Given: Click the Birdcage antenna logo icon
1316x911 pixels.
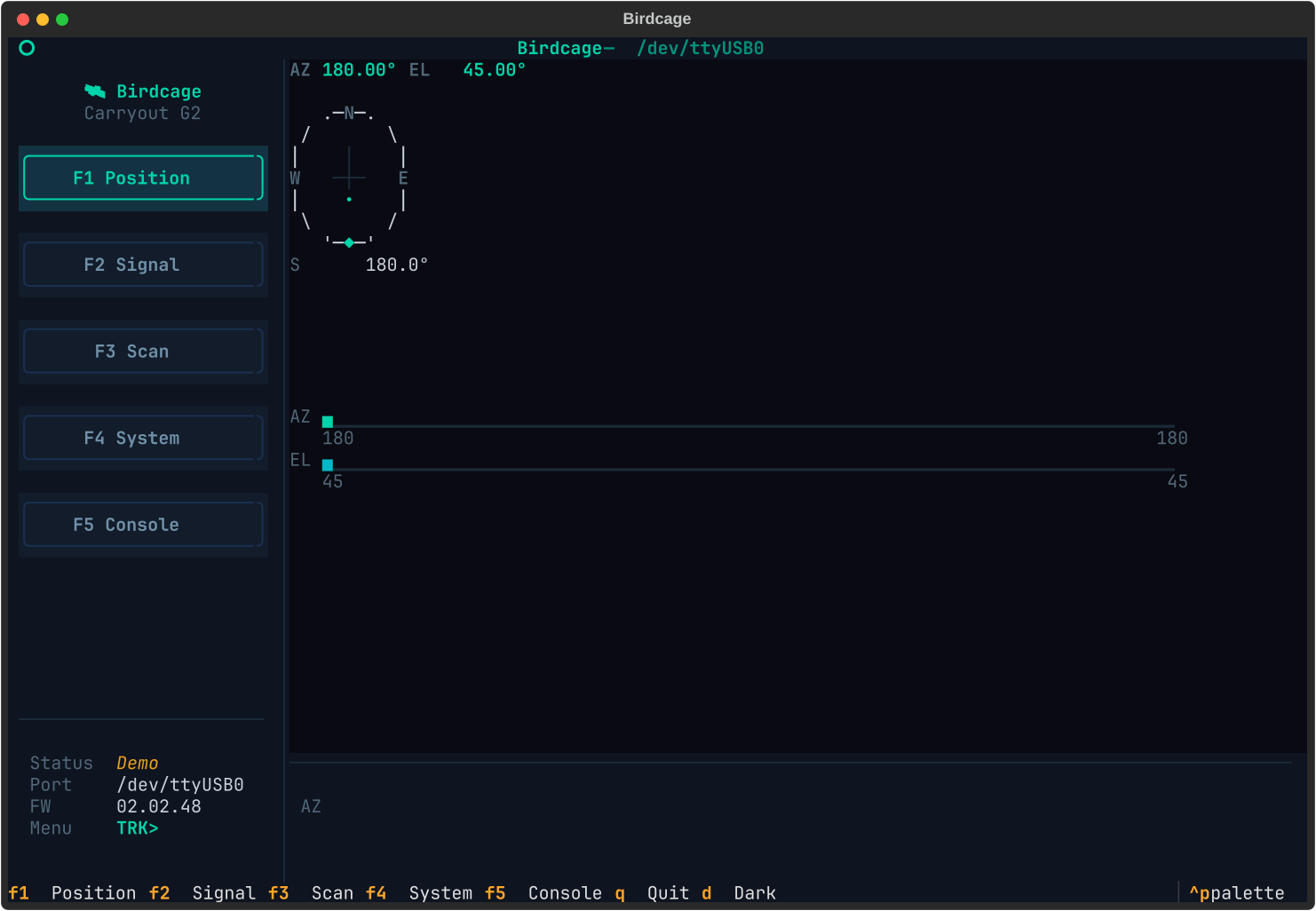Looking at the screenshot, I should 95,91.
